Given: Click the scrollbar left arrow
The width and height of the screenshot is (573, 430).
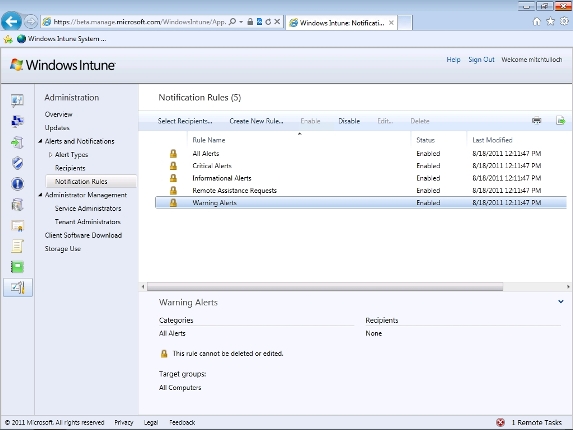Looking at the screenshot, I should pyautogui.click(x=143, y=287).
